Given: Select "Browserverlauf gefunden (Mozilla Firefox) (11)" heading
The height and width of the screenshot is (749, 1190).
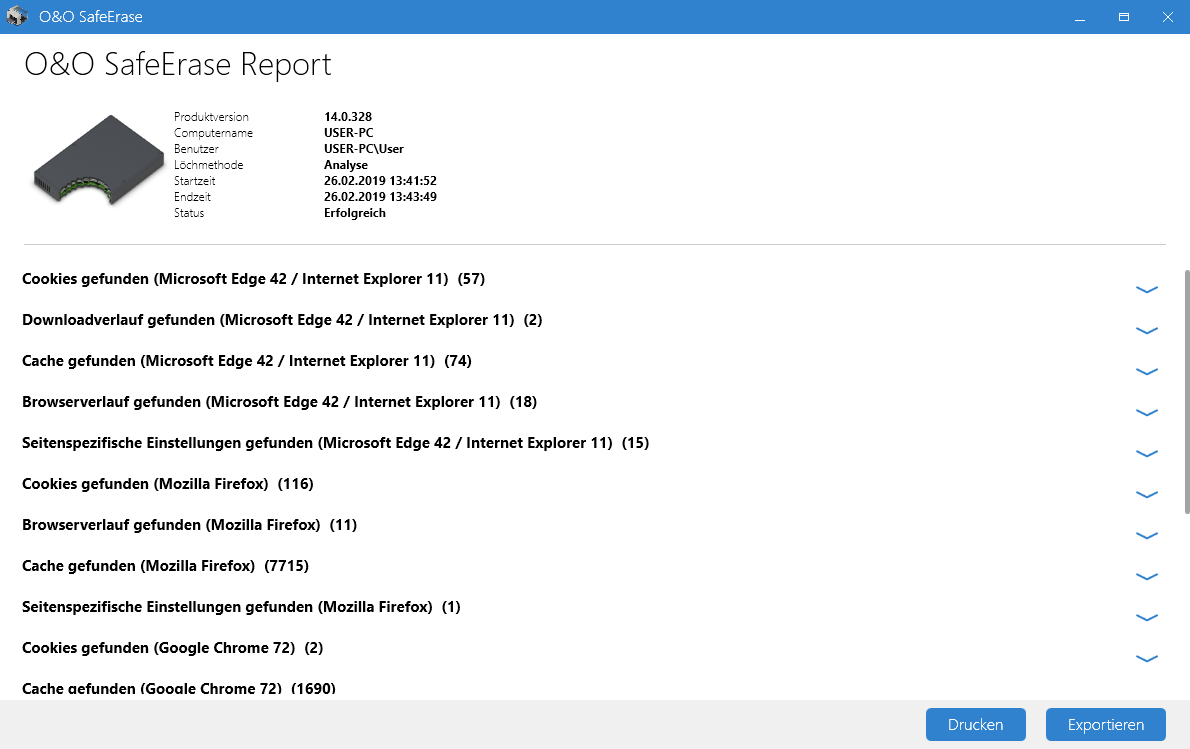Looking at the screenshot, I should (190, 525).
